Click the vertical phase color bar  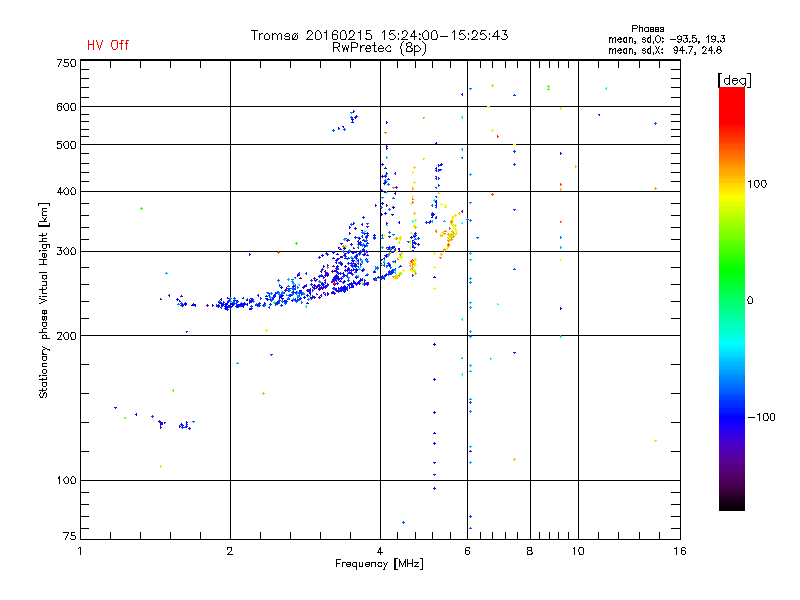pos(732,298)
